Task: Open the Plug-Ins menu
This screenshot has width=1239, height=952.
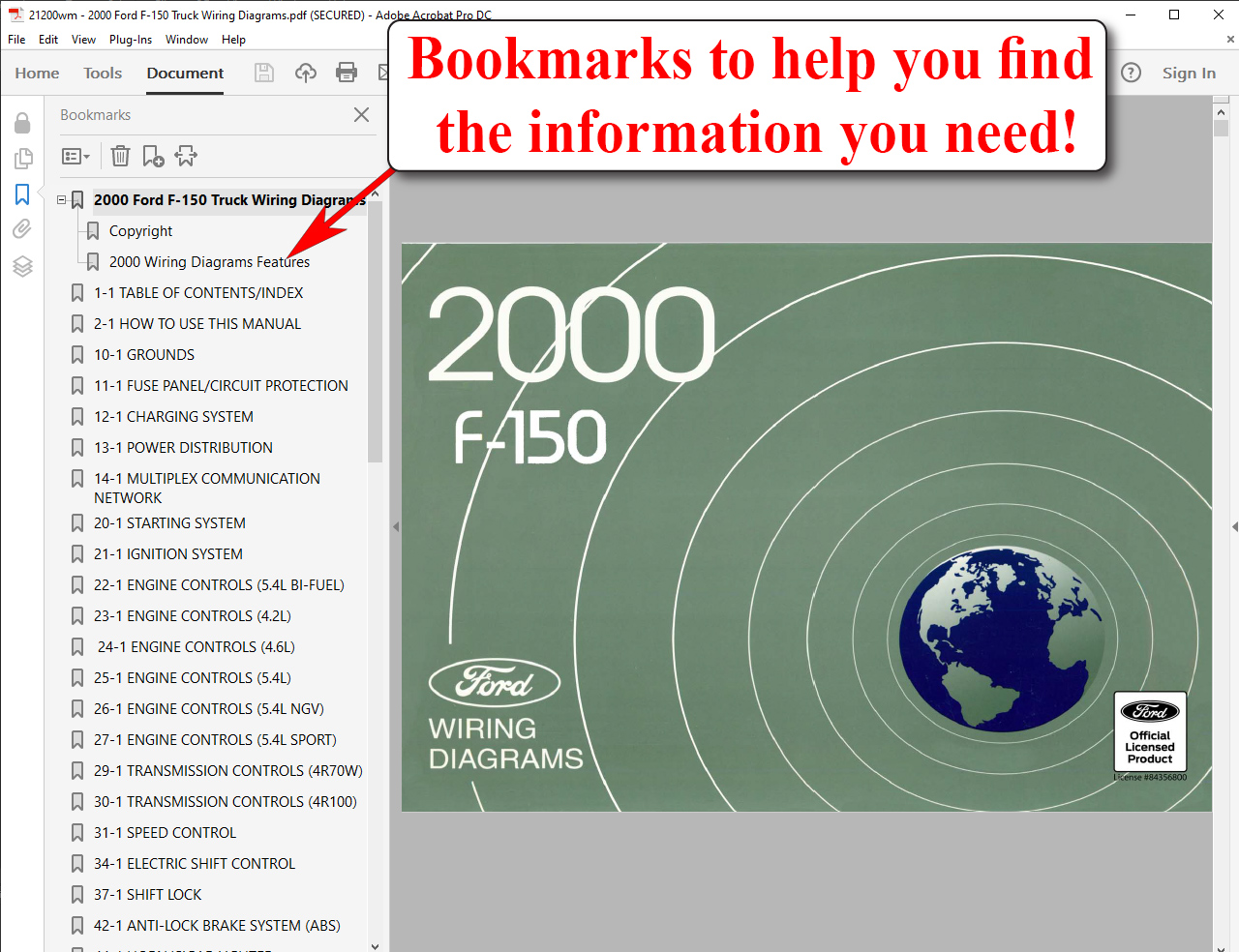Action: (131, 40)
